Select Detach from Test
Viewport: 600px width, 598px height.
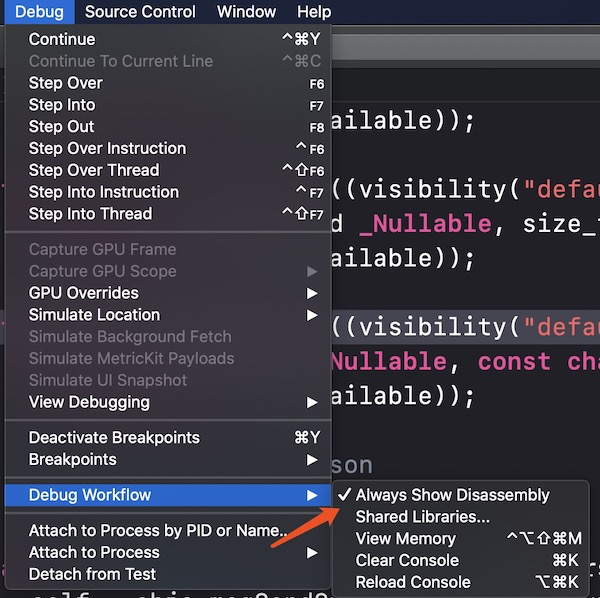pyautogui.click(x=168, y=574)
